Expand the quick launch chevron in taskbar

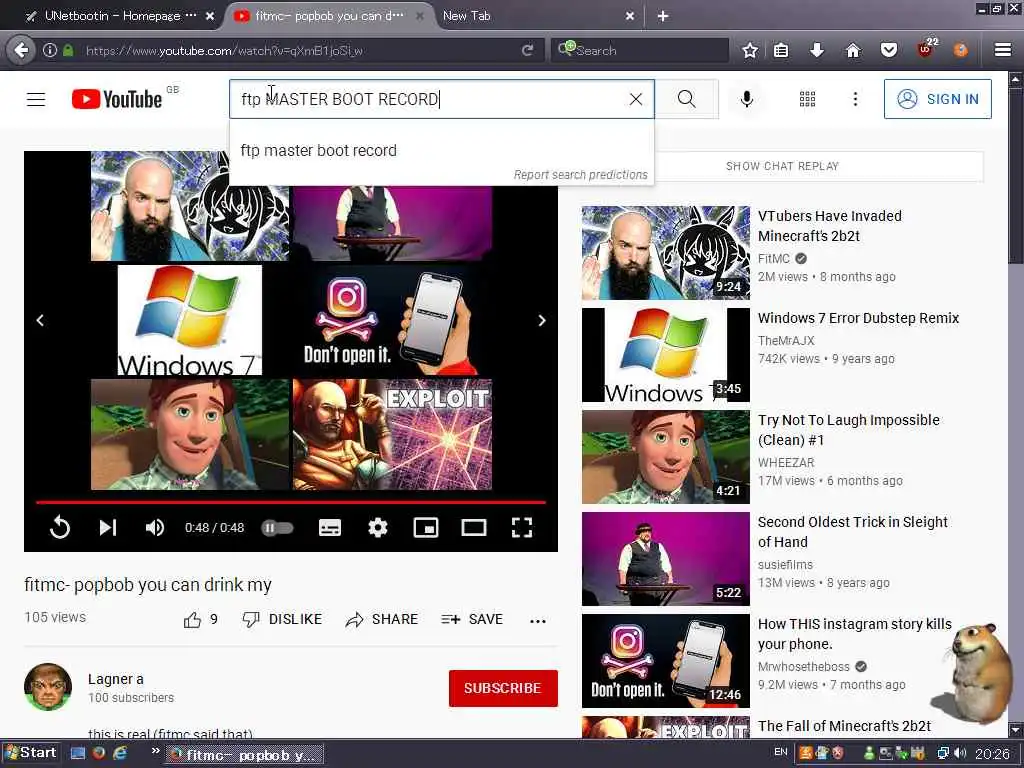(x=155, y=751)
